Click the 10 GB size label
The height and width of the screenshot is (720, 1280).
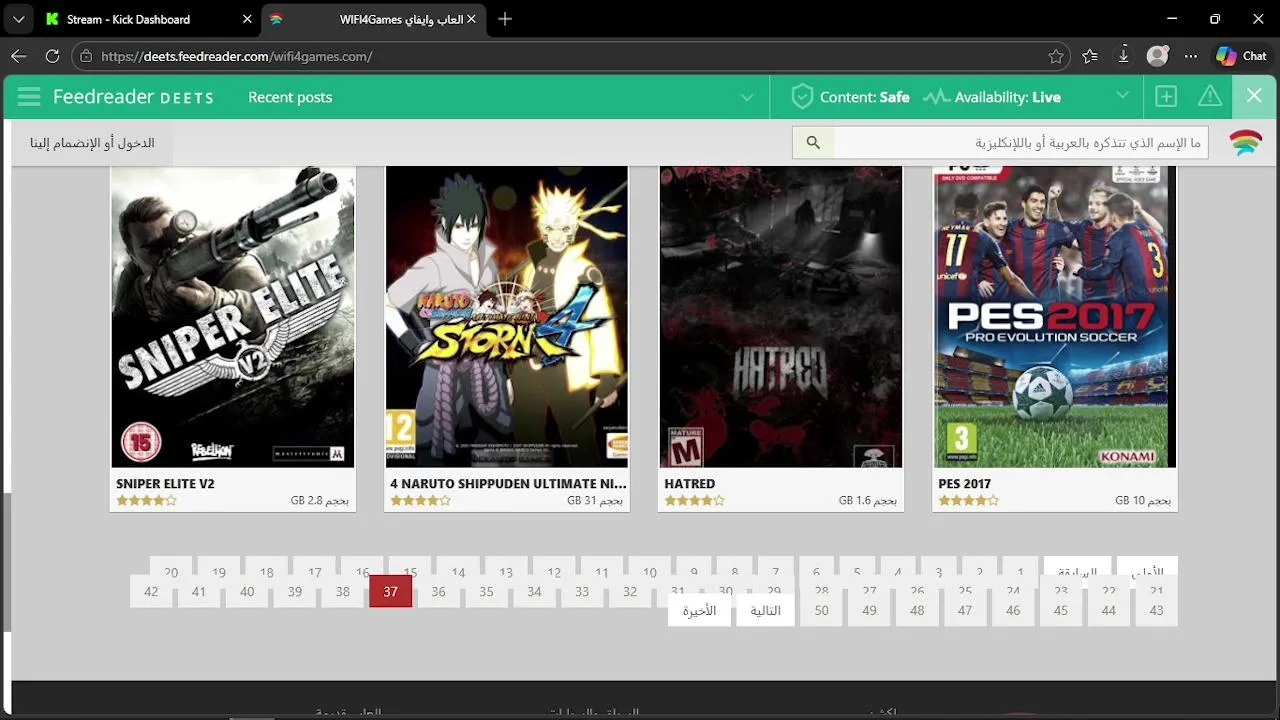(x=1143, y=500)
